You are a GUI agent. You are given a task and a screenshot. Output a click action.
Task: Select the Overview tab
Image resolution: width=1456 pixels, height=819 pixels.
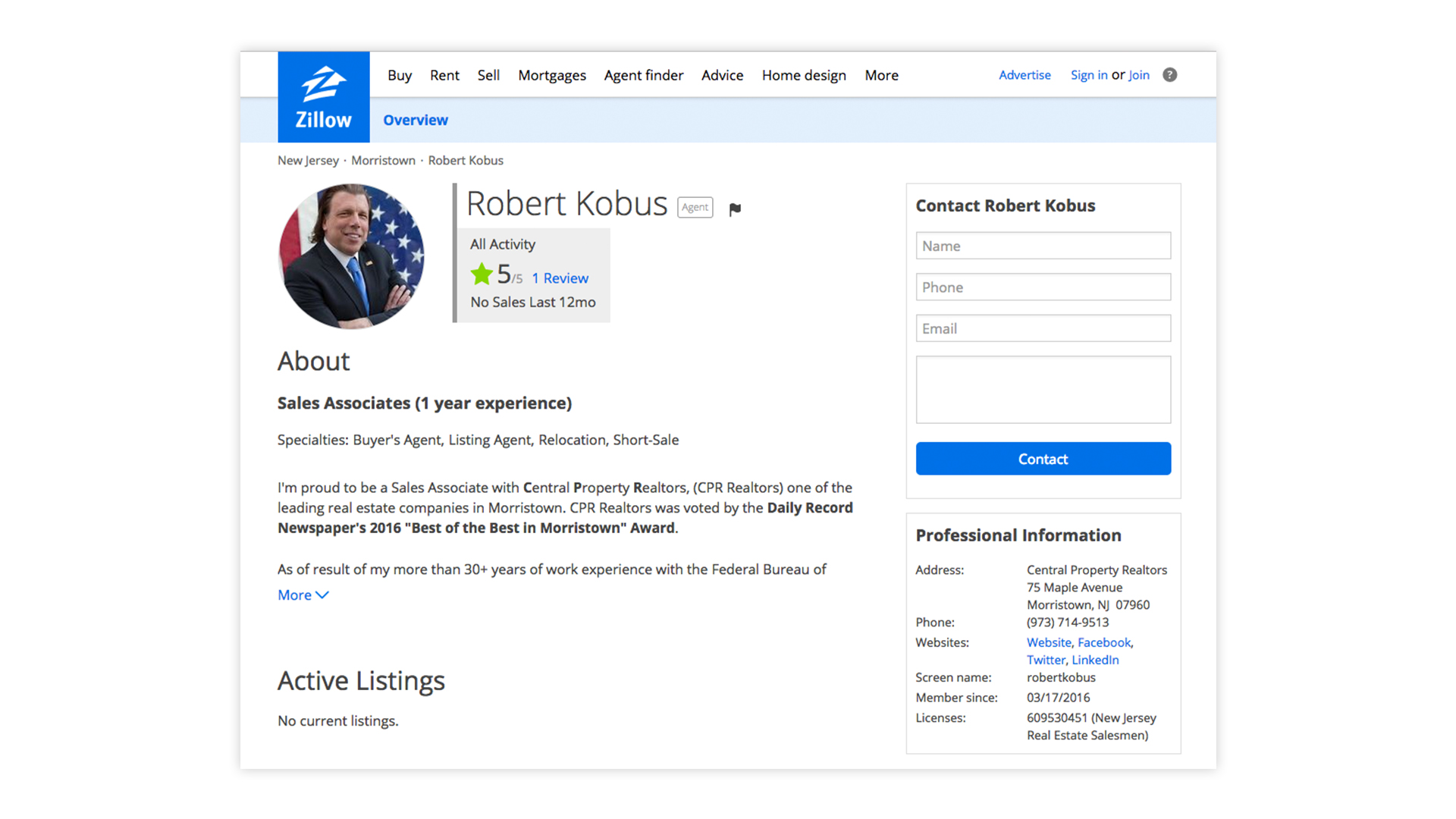[416, 120]
